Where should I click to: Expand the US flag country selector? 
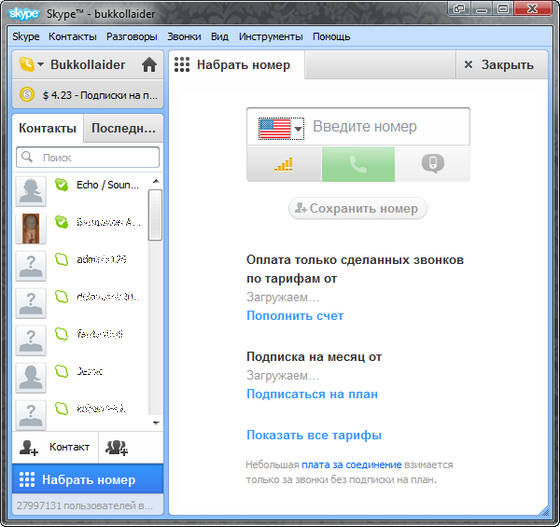[281, 129]
